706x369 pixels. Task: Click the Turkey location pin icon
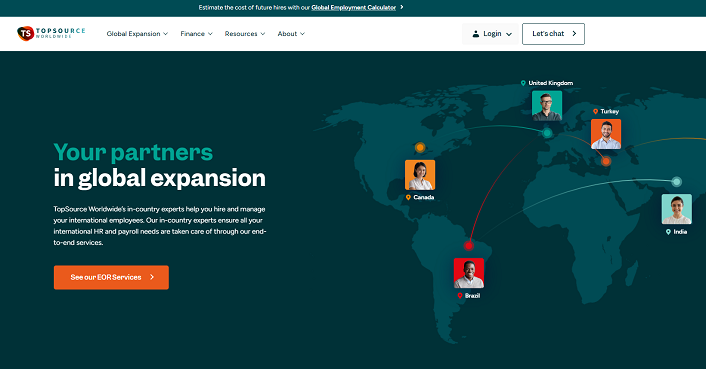[x=595, y=112]
